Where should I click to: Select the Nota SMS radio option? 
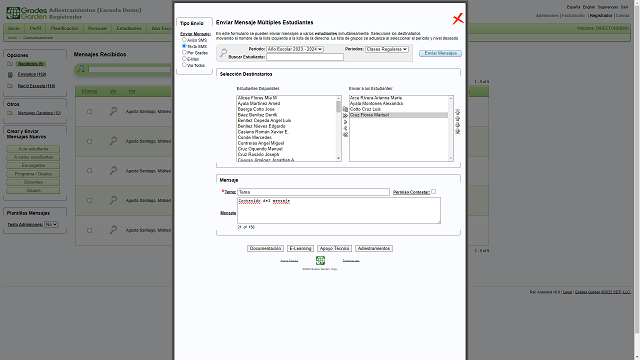coord(184,46)
